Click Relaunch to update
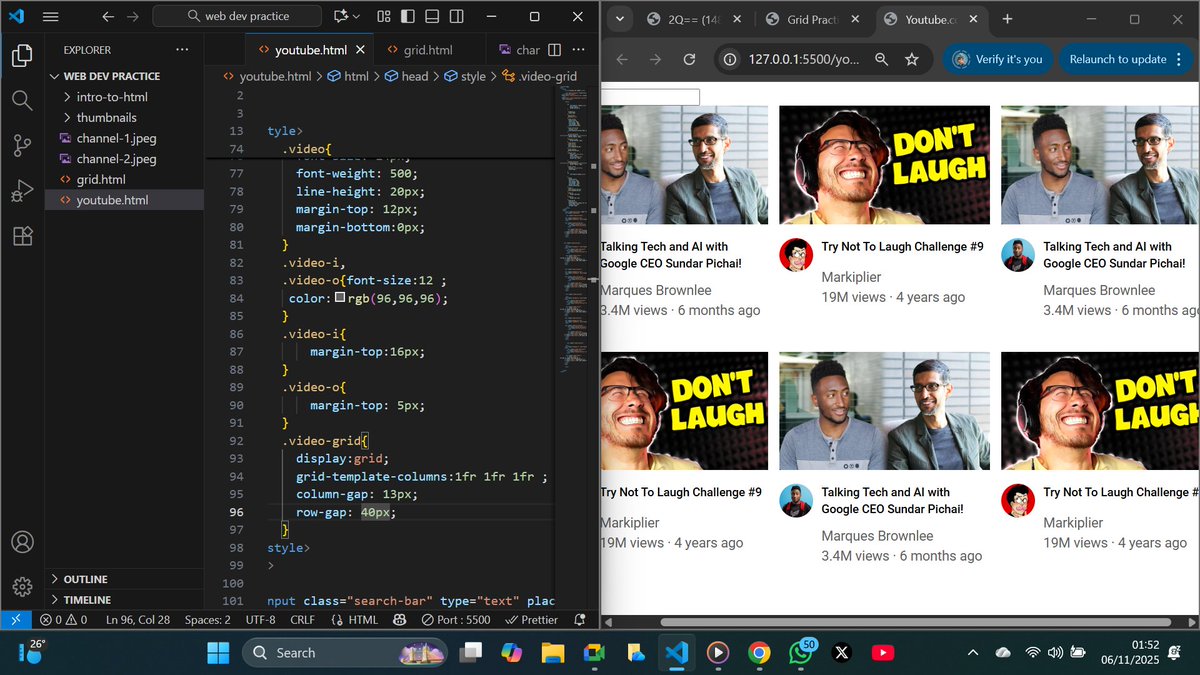1200x675 pixels. pos(1118,59)
